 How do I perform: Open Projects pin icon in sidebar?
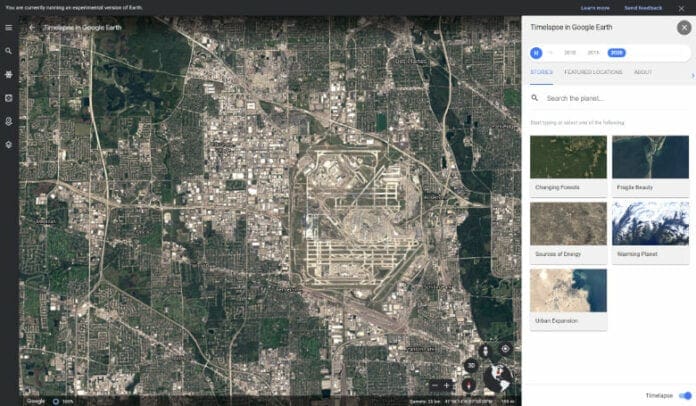coord(8,121)
